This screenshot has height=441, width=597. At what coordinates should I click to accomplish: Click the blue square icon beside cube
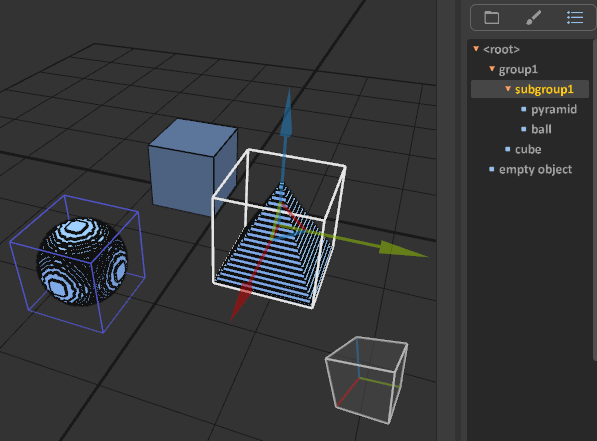(508, 149)
